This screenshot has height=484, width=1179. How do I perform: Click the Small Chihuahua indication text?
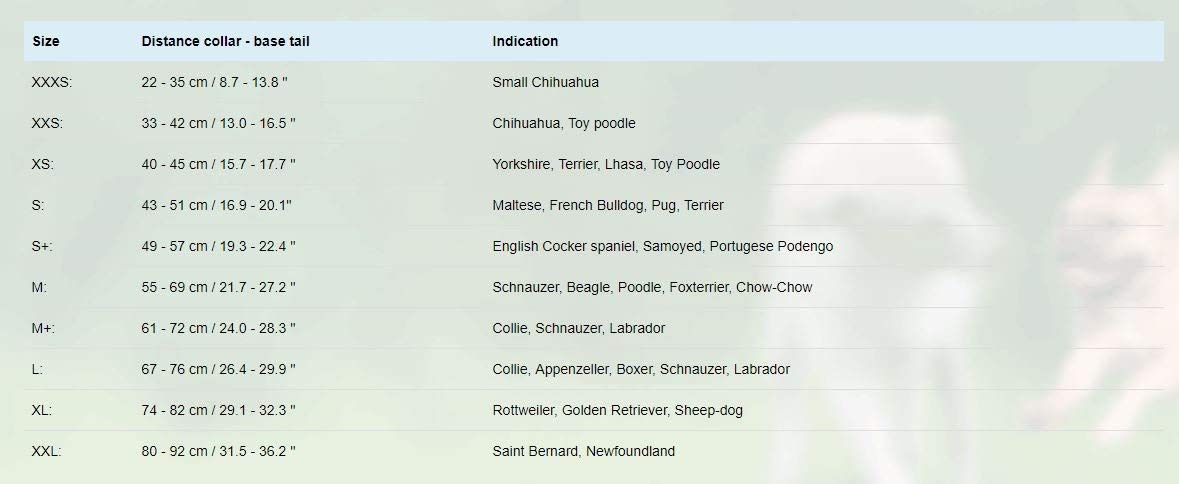click(x=545, y=82)
